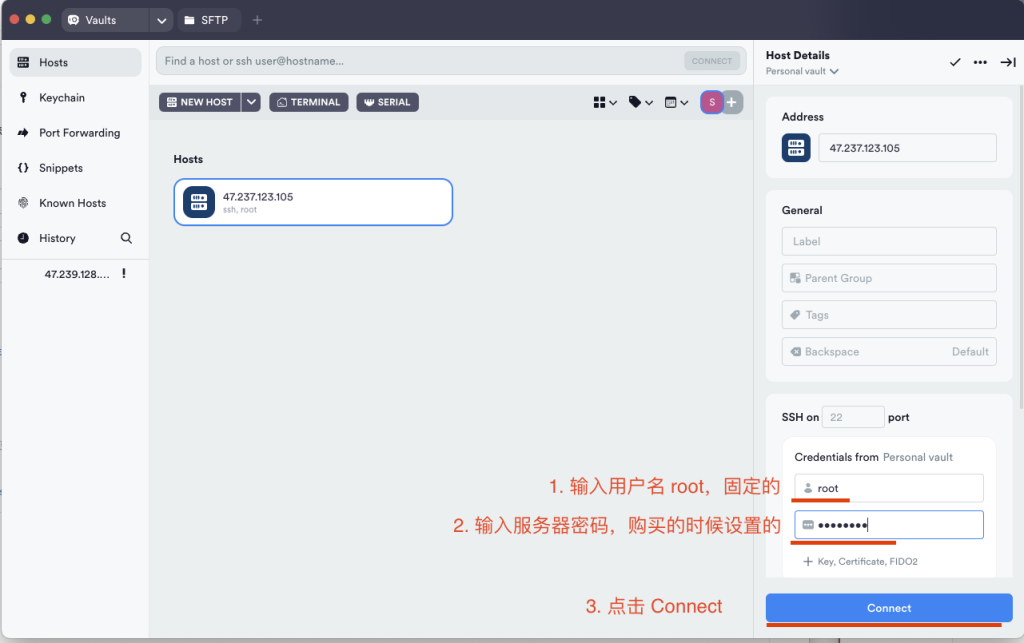
Task: Open the Hosts section in sidebar
Action: click(x=75, y=63)
